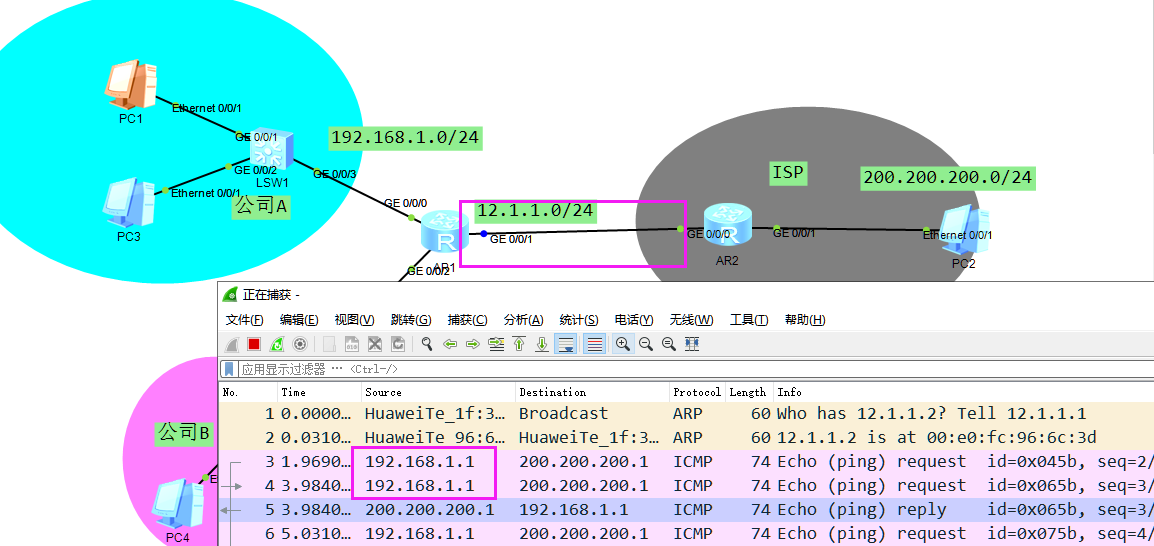
Task: Stop capture with the red square button
Action: tap(254, 344)
